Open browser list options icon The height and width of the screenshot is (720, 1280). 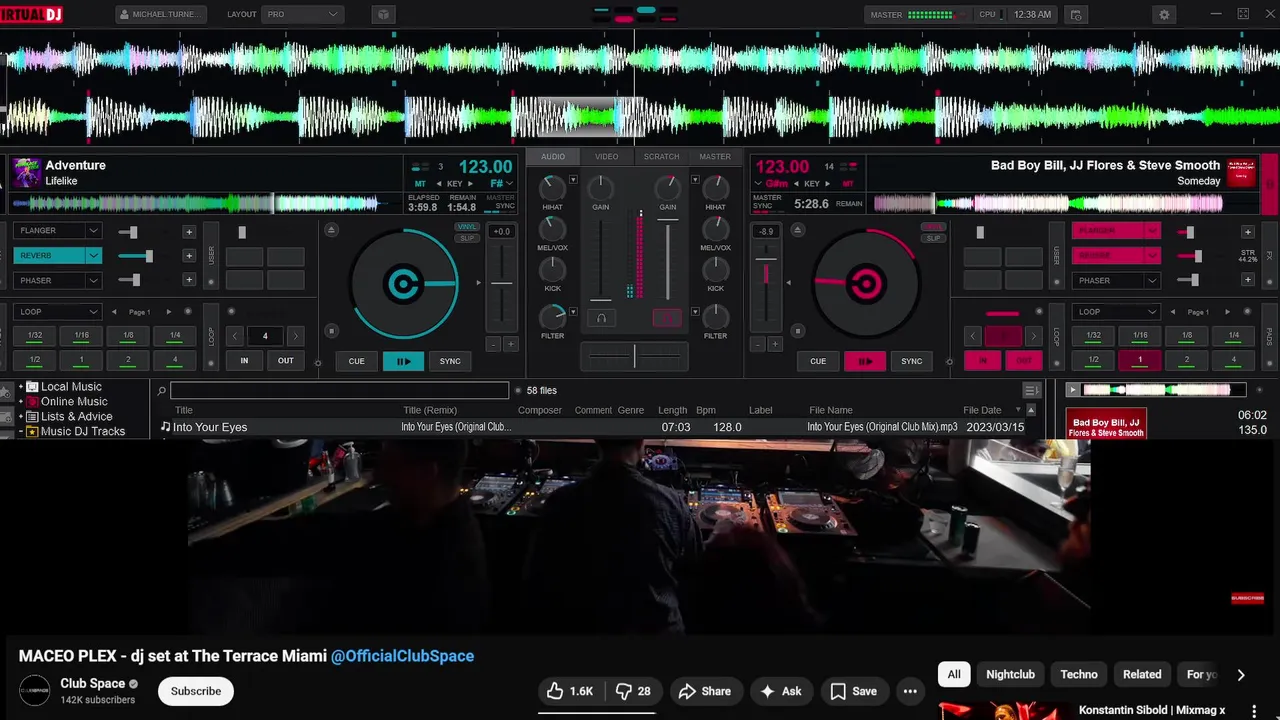(1031, 390)
